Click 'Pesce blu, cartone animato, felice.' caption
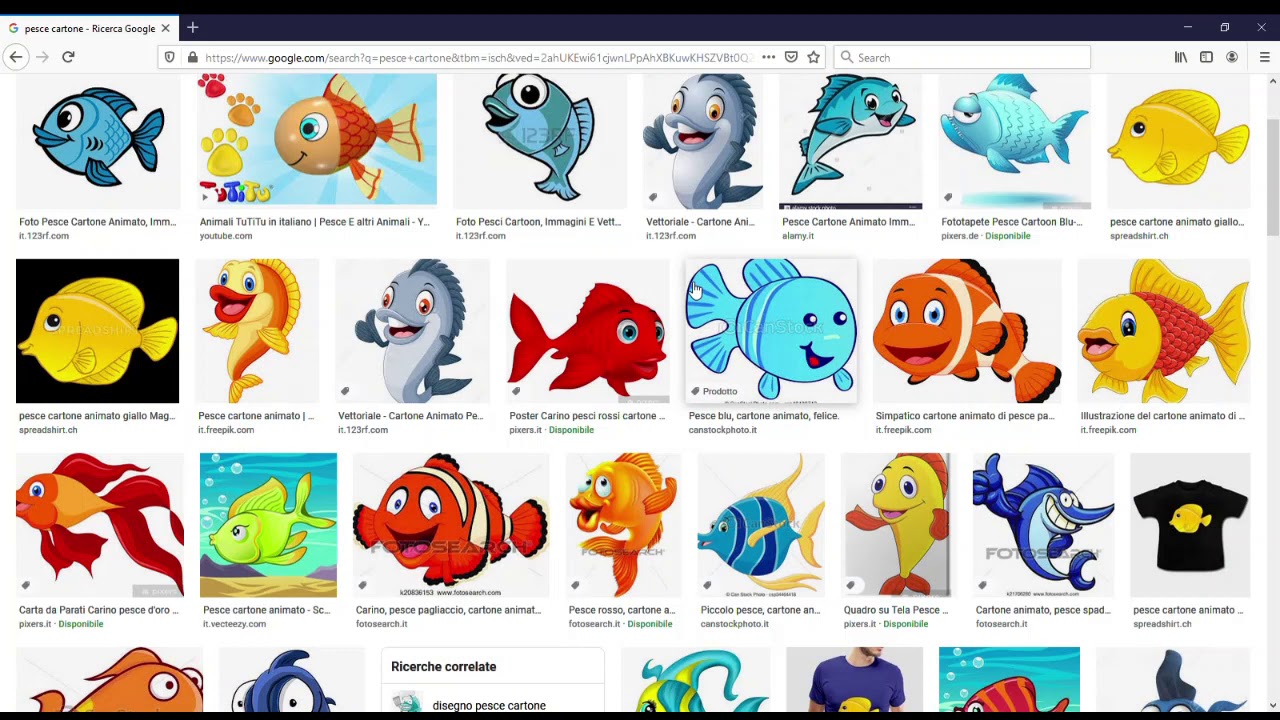The image size is (1280, 720). click(763, 416)
